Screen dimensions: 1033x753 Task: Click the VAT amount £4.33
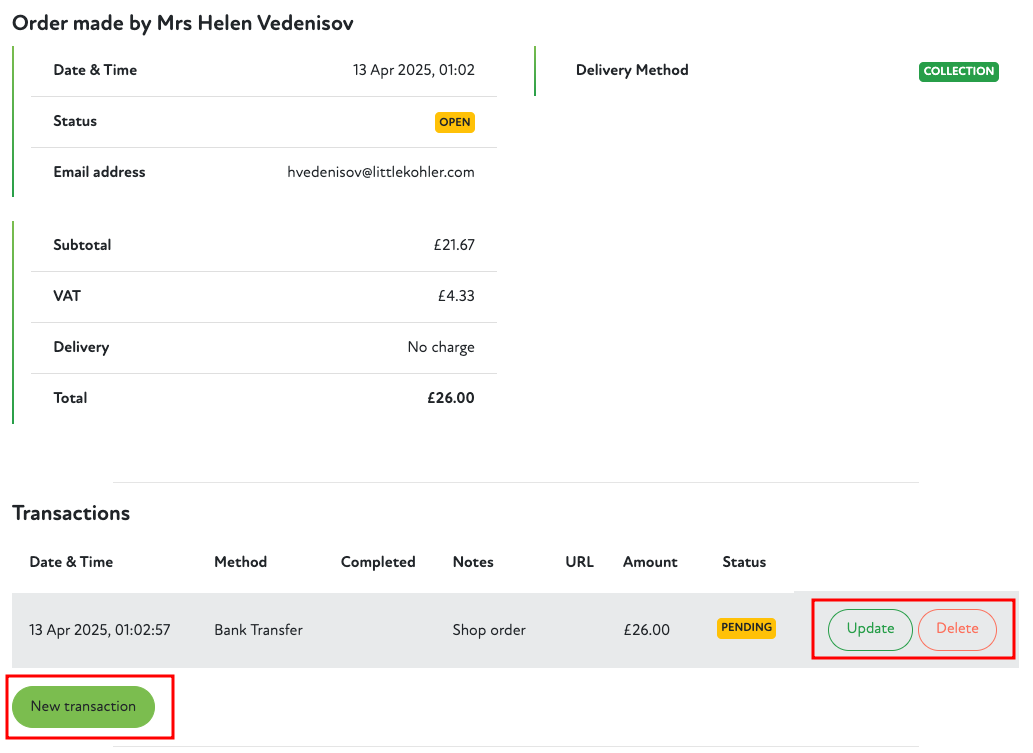(456, 296)
